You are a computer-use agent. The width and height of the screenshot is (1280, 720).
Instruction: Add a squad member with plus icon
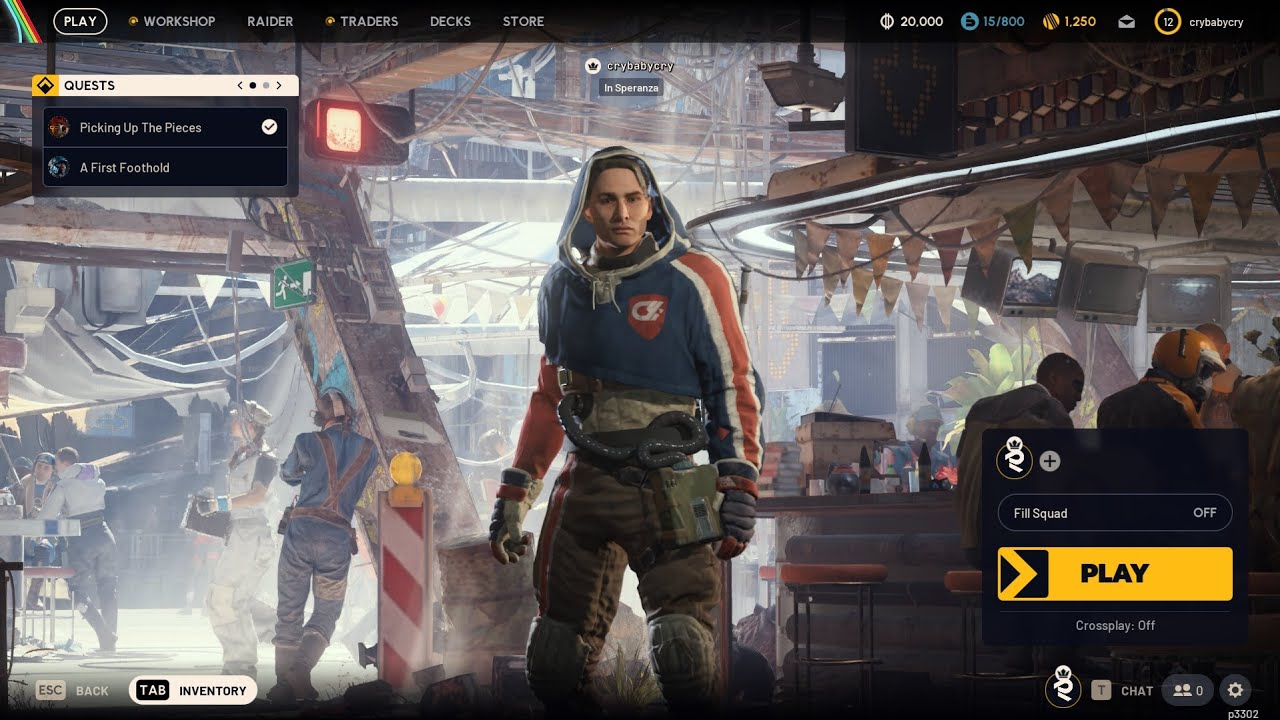1049,461
